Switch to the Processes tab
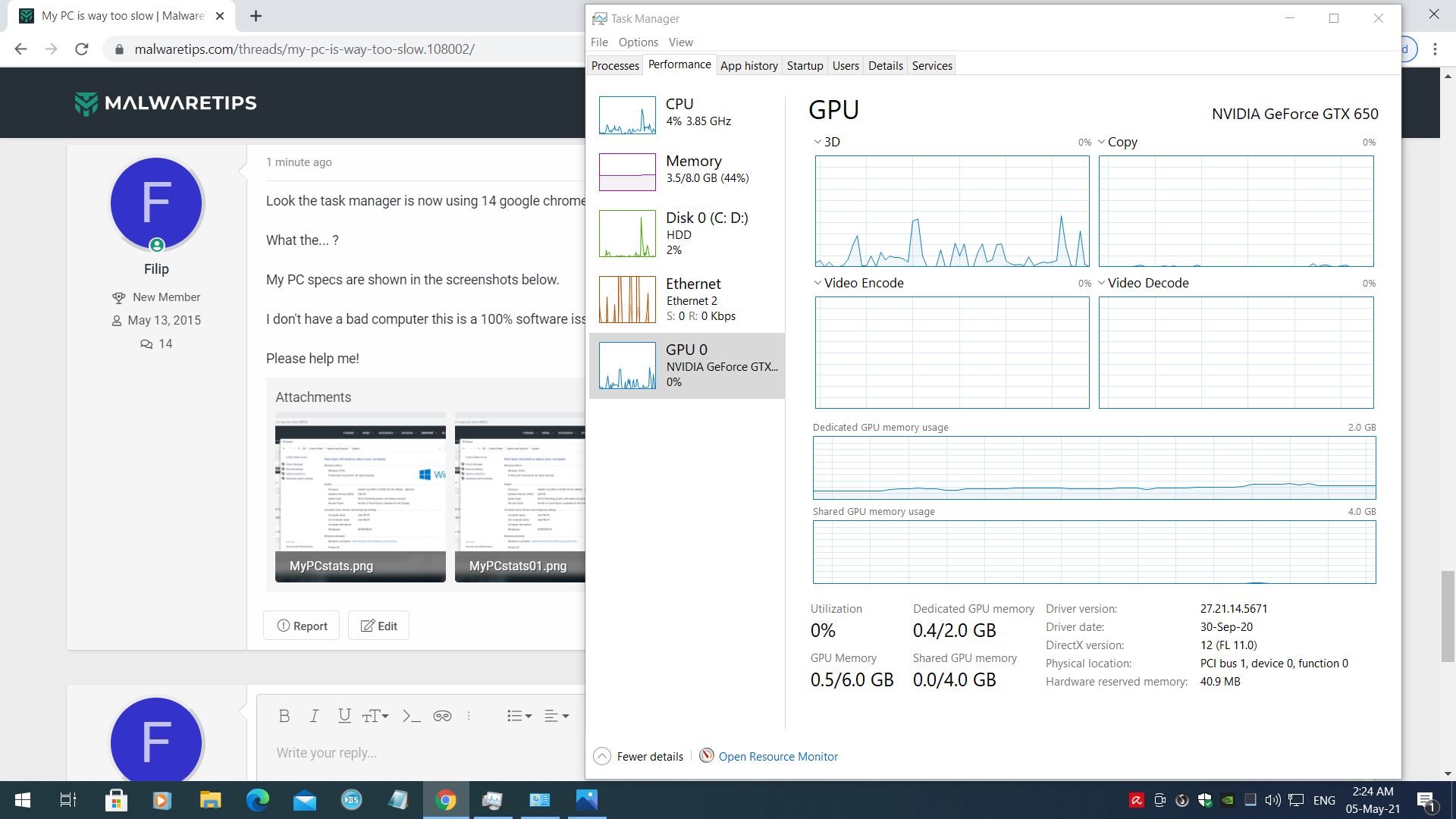 pos(615,66)
